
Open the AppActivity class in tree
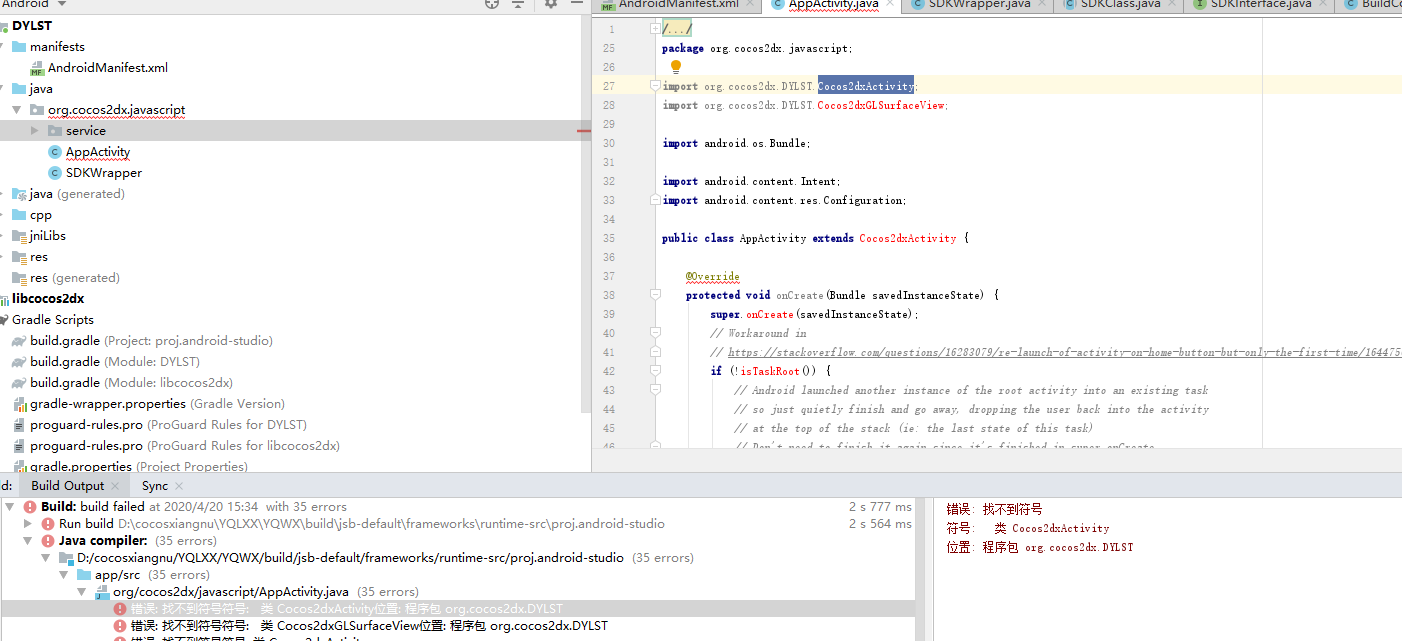pyautogui.click(x=98, y=152)
